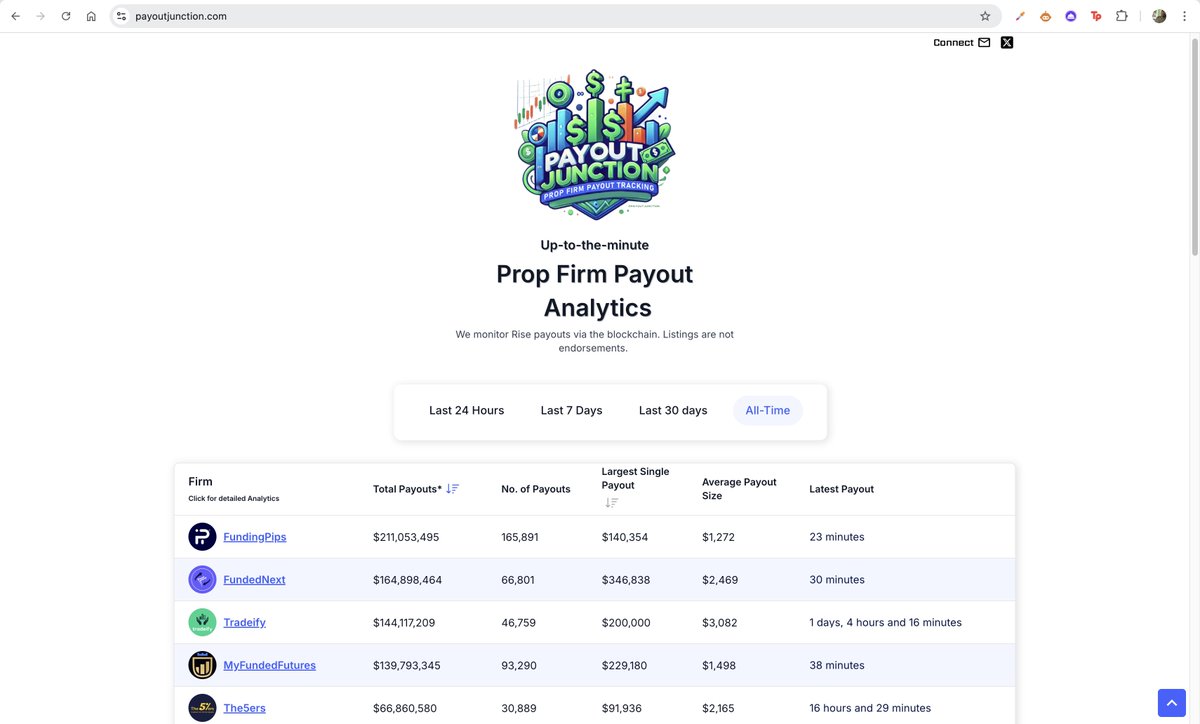The width and height of the screenshot is (1200, 724).
Task: Click the Tradeify firm logo
Action: pos(202,622)
